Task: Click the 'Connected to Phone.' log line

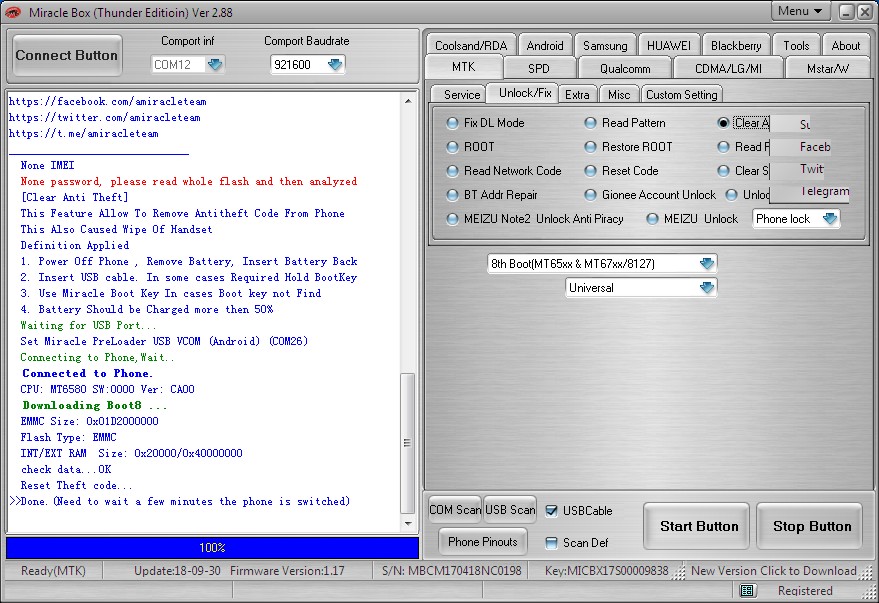Action: click(87, 373)
